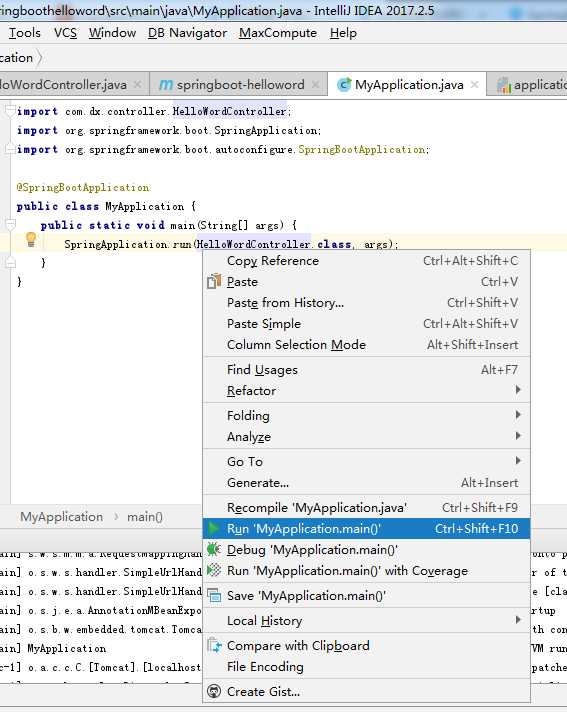The height and width of the screenshot is (712, 567).
Task: Click 'public class MyApplication' line
Action: 106,207
